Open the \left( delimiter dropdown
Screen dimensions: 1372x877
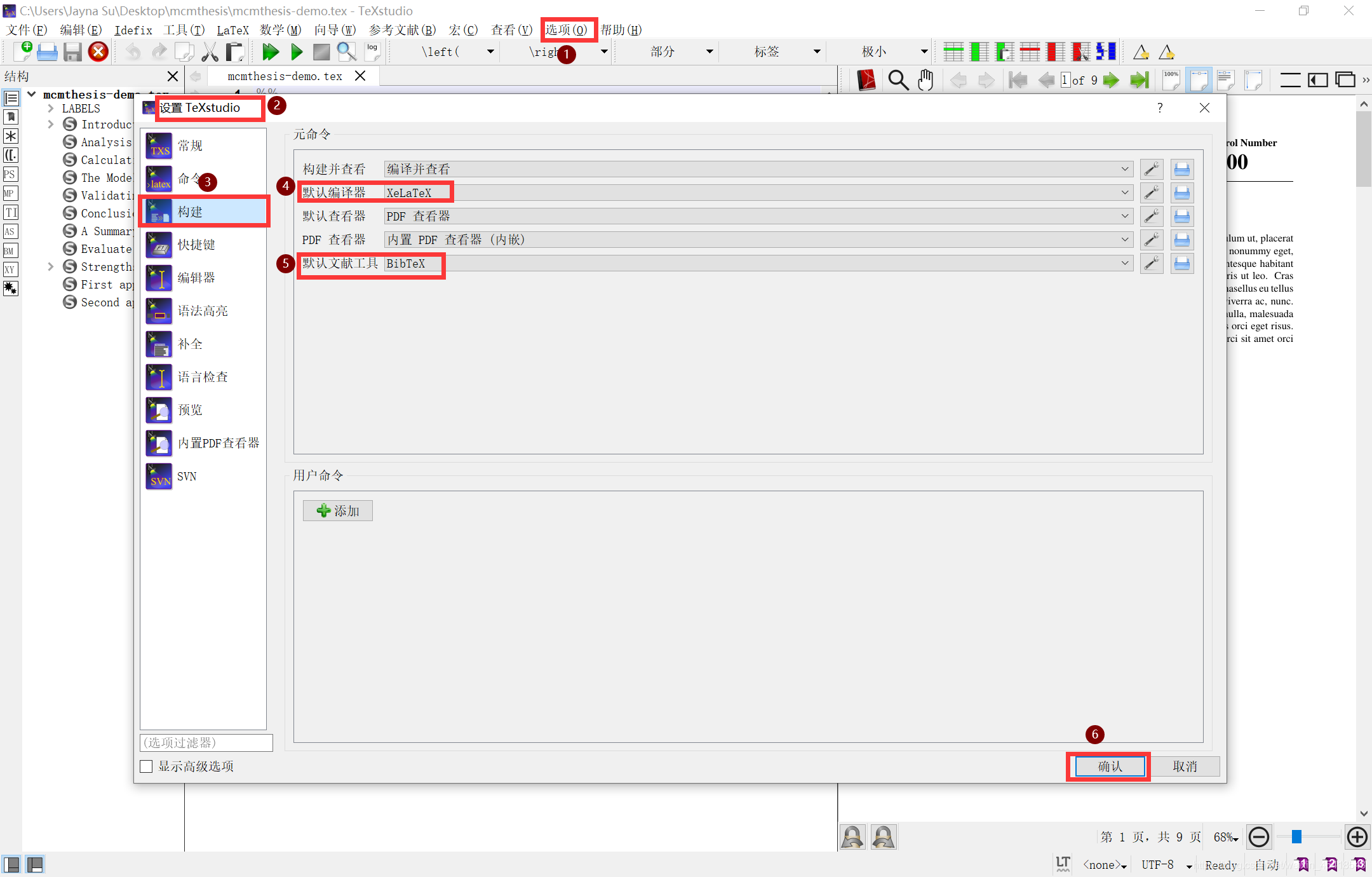490,51
